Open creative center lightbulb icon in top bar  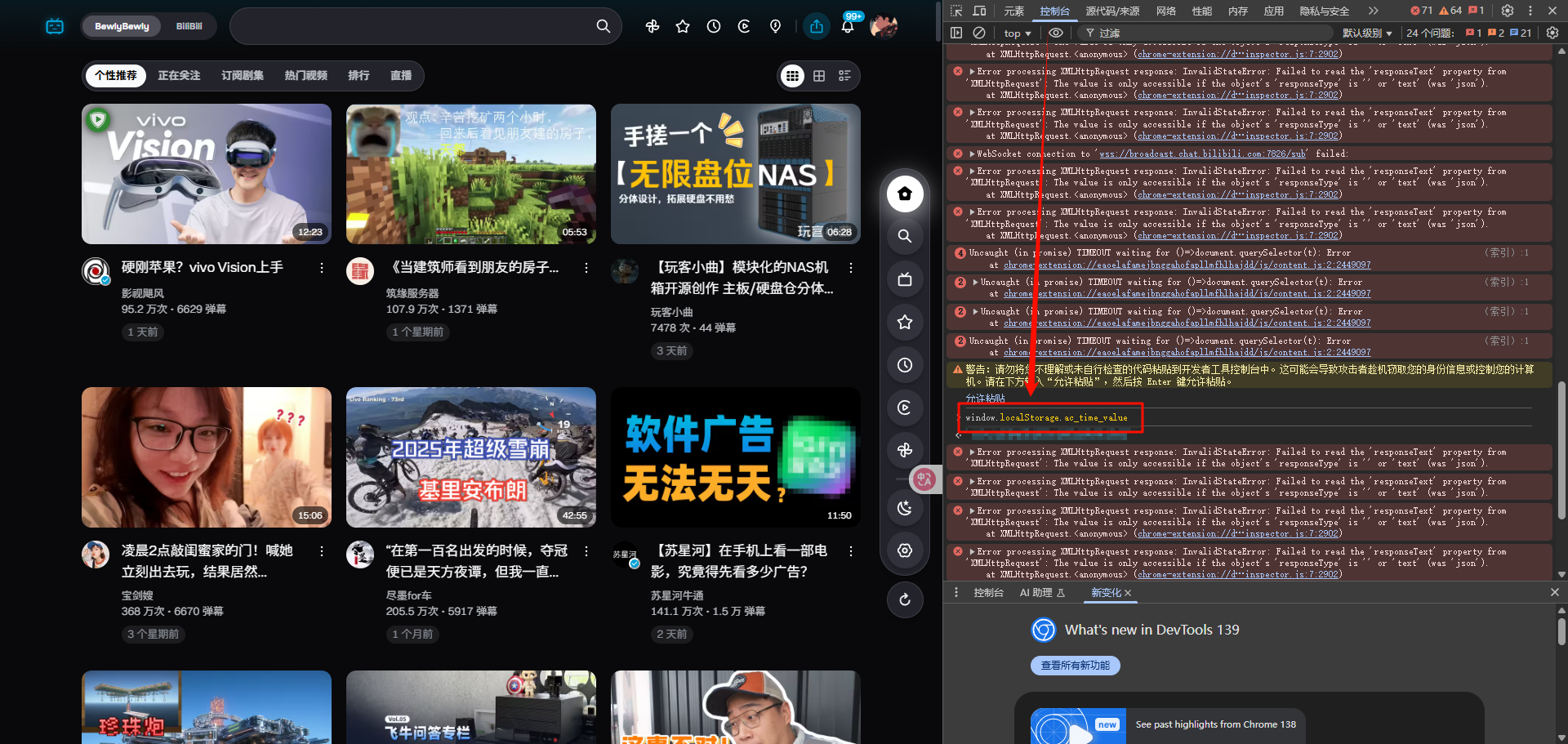(x=776, y=26)
